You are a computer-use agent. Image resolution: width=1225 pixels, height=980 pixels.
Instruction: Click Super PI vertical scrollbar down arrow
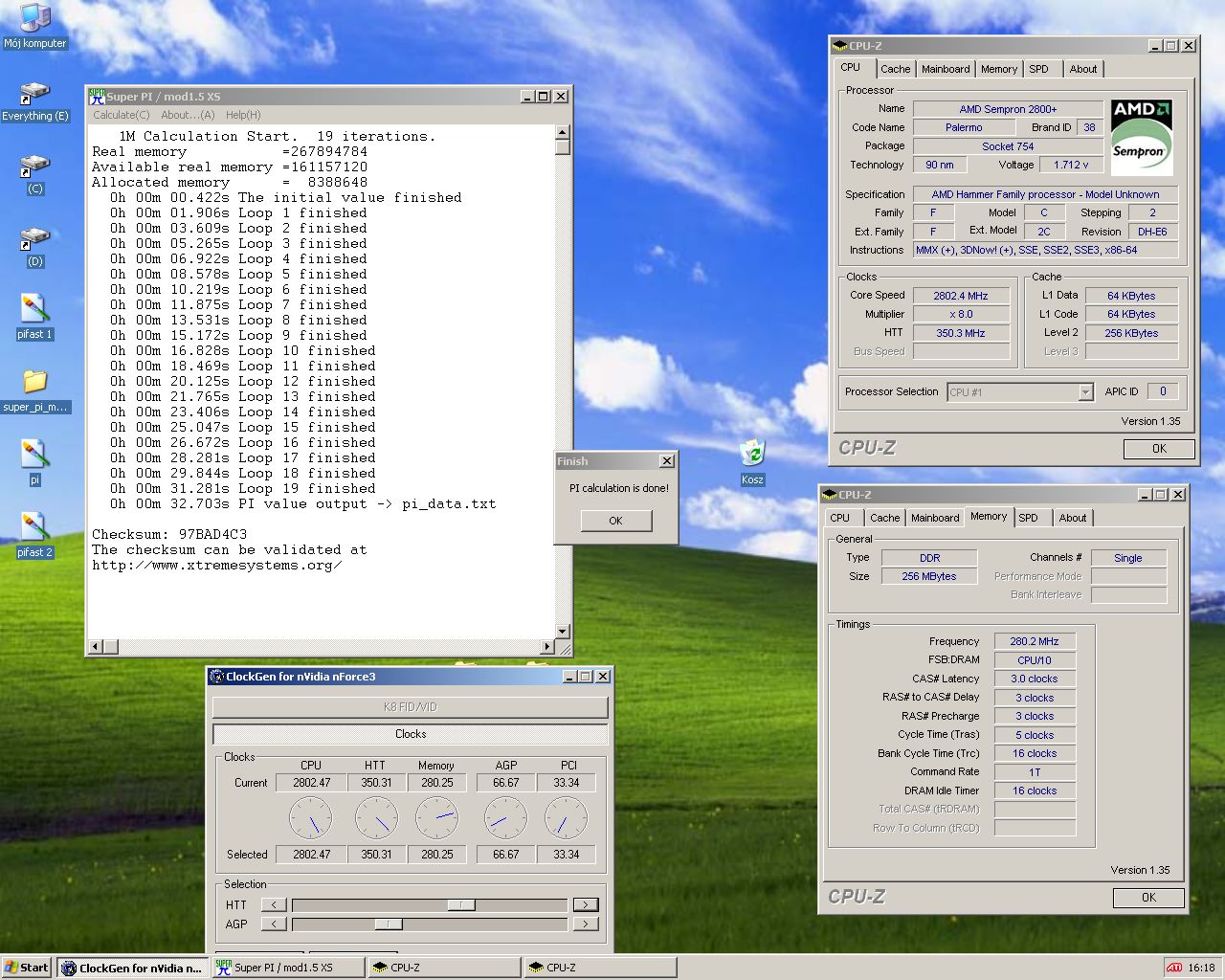coord(563,632)
